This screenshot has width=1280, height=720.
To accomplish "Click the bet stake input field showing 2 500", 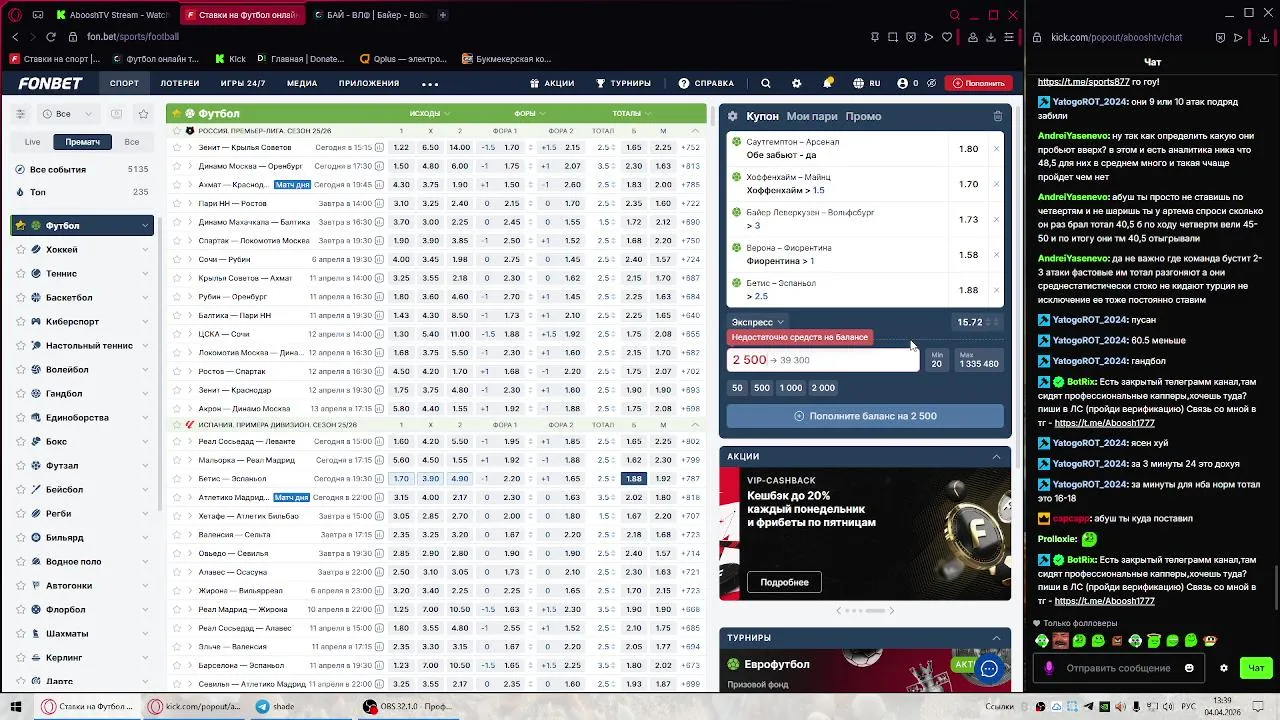I will 822,360.
